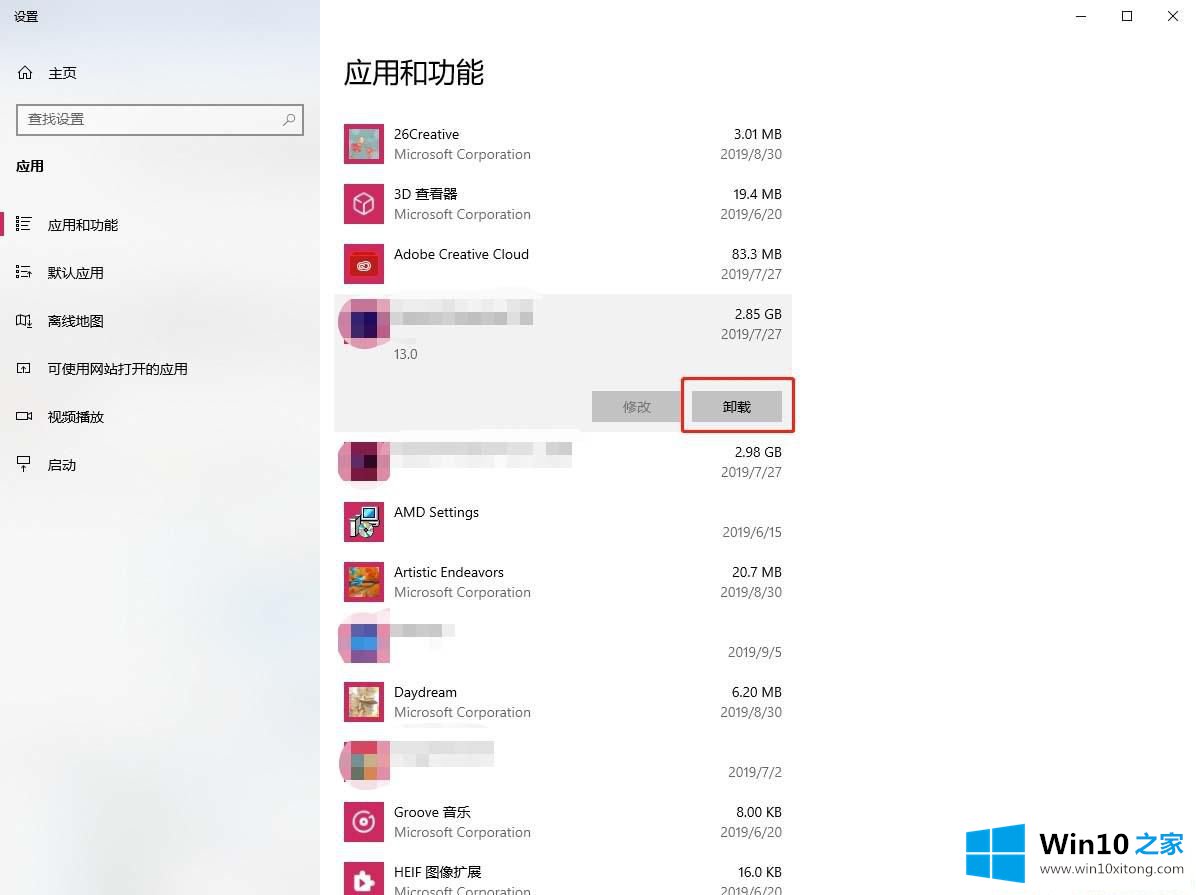Select the Daydream app name
The height and width of the screenshot is (895, 1196).
(426, 692)
